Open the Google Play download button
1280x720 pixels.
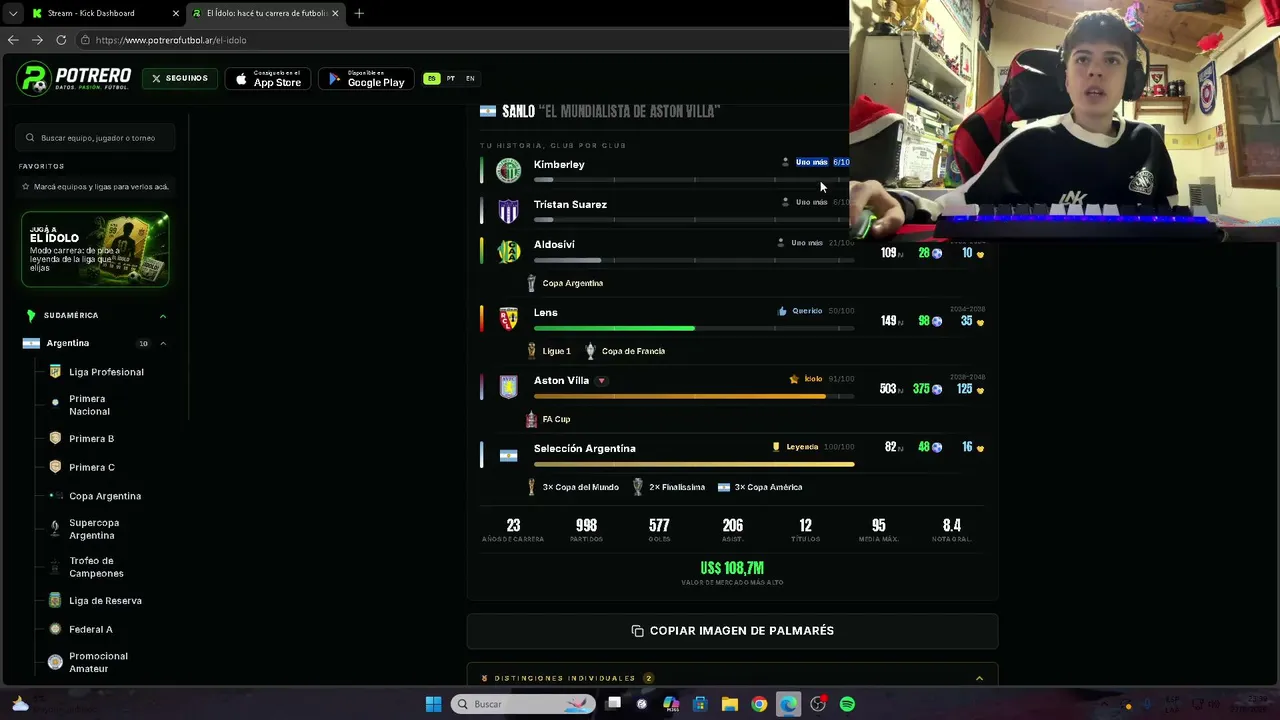366,78
